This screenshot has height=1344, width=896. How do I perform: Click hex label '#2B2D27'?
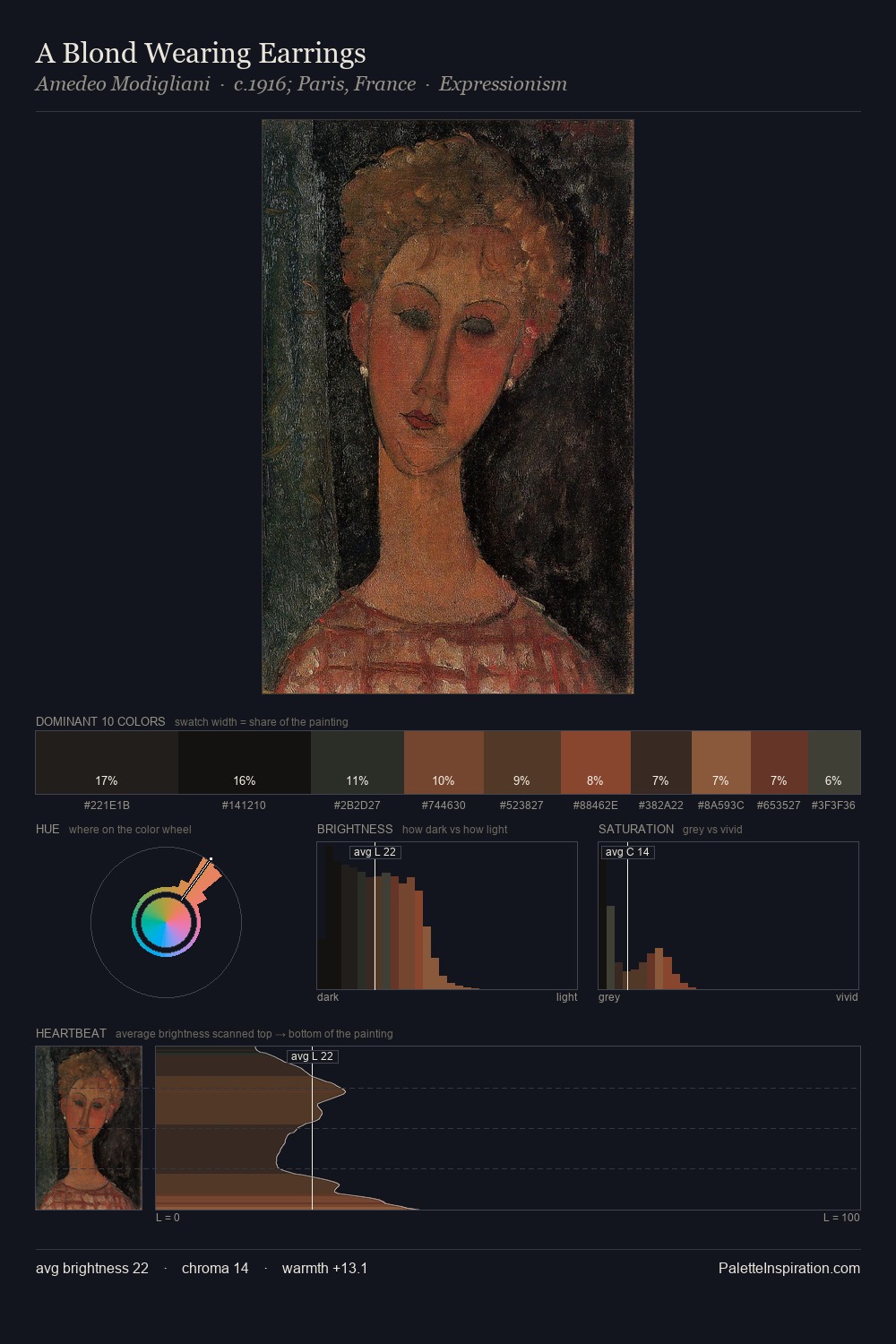click(x=357, y=806)
